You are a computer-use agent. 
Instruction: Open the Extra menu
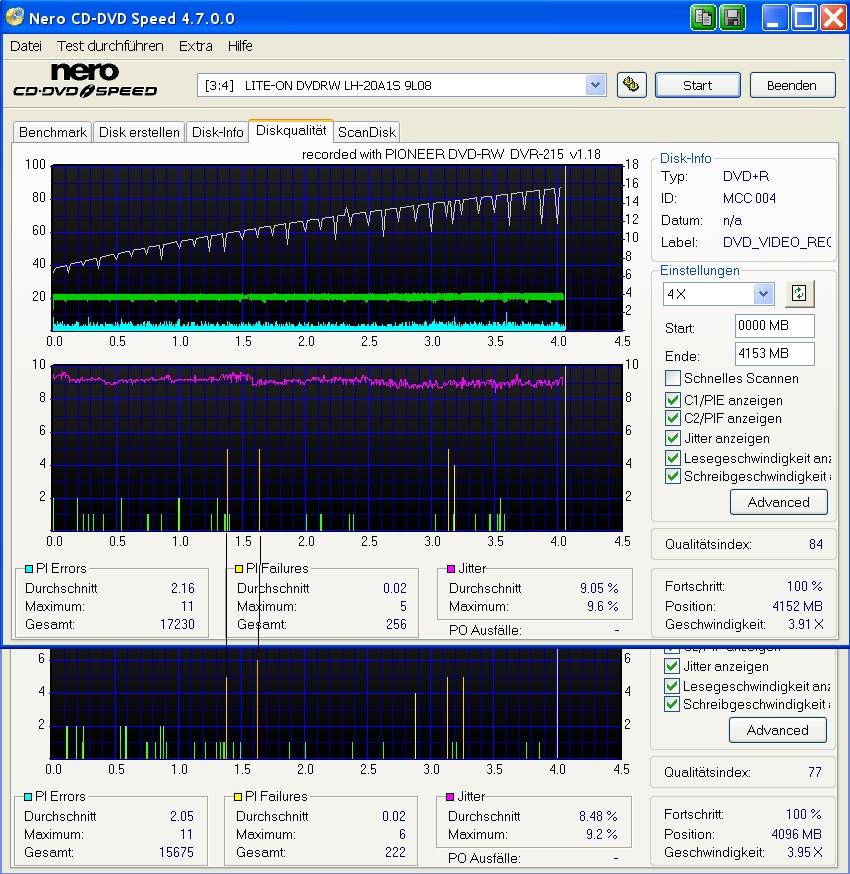click(195, 46)
